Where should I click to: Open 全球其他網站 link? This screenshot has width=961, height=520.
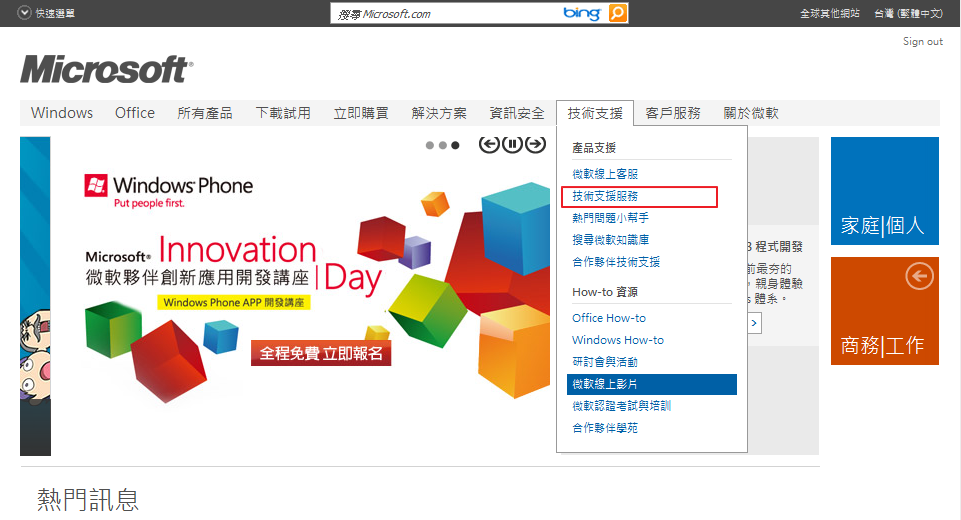point(830,13)
